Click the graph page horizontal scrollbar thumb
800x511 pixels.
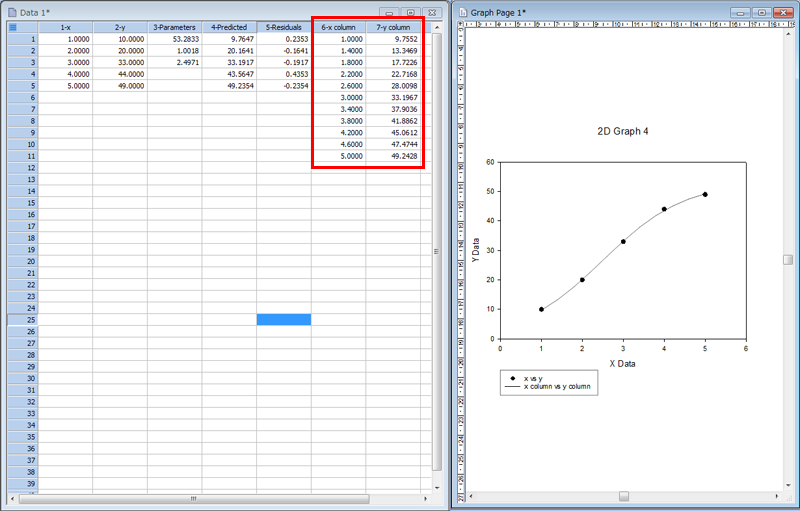623,496
